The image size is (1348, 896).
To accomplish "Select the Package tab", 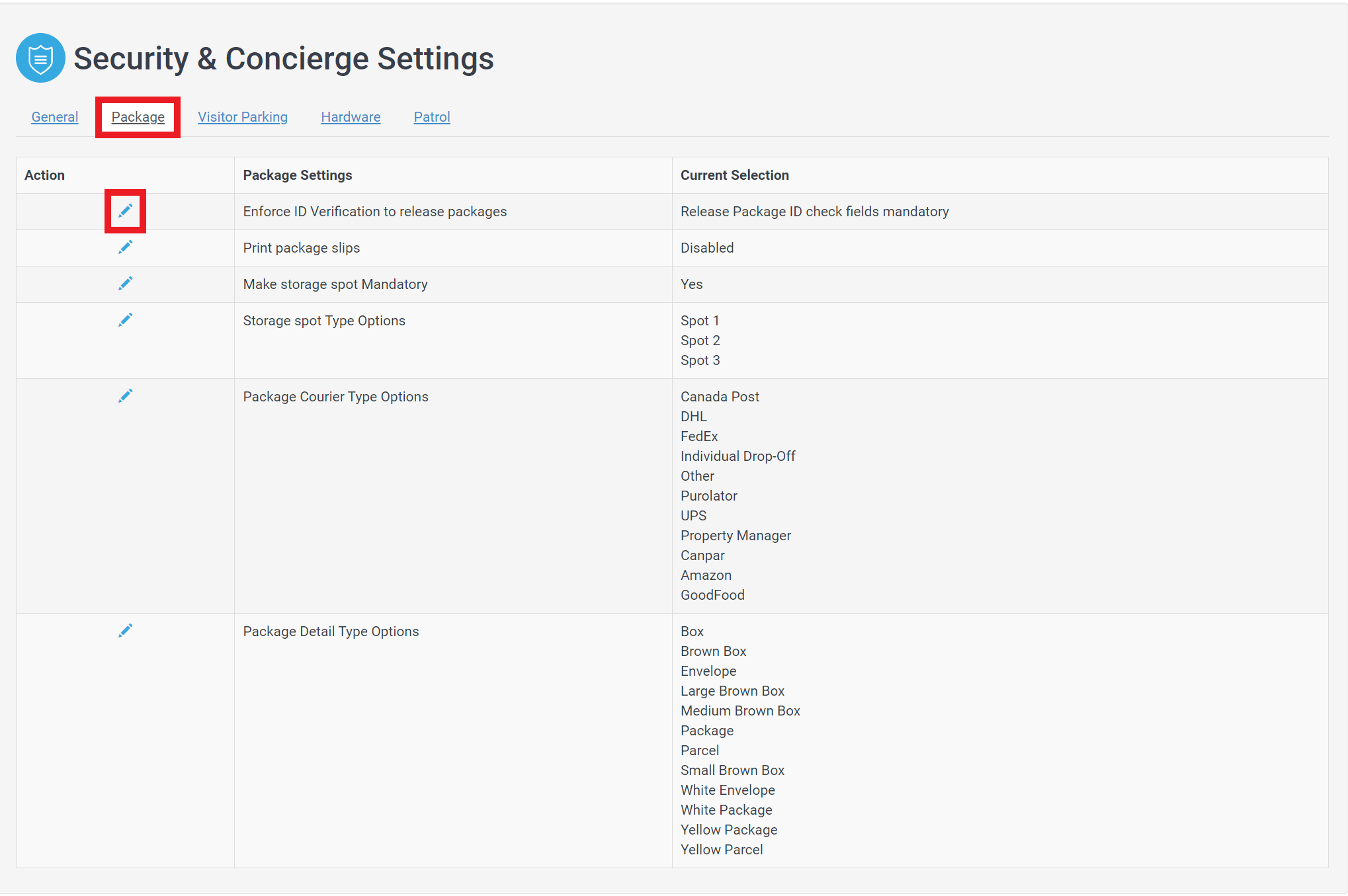I will tap(138, 117).
